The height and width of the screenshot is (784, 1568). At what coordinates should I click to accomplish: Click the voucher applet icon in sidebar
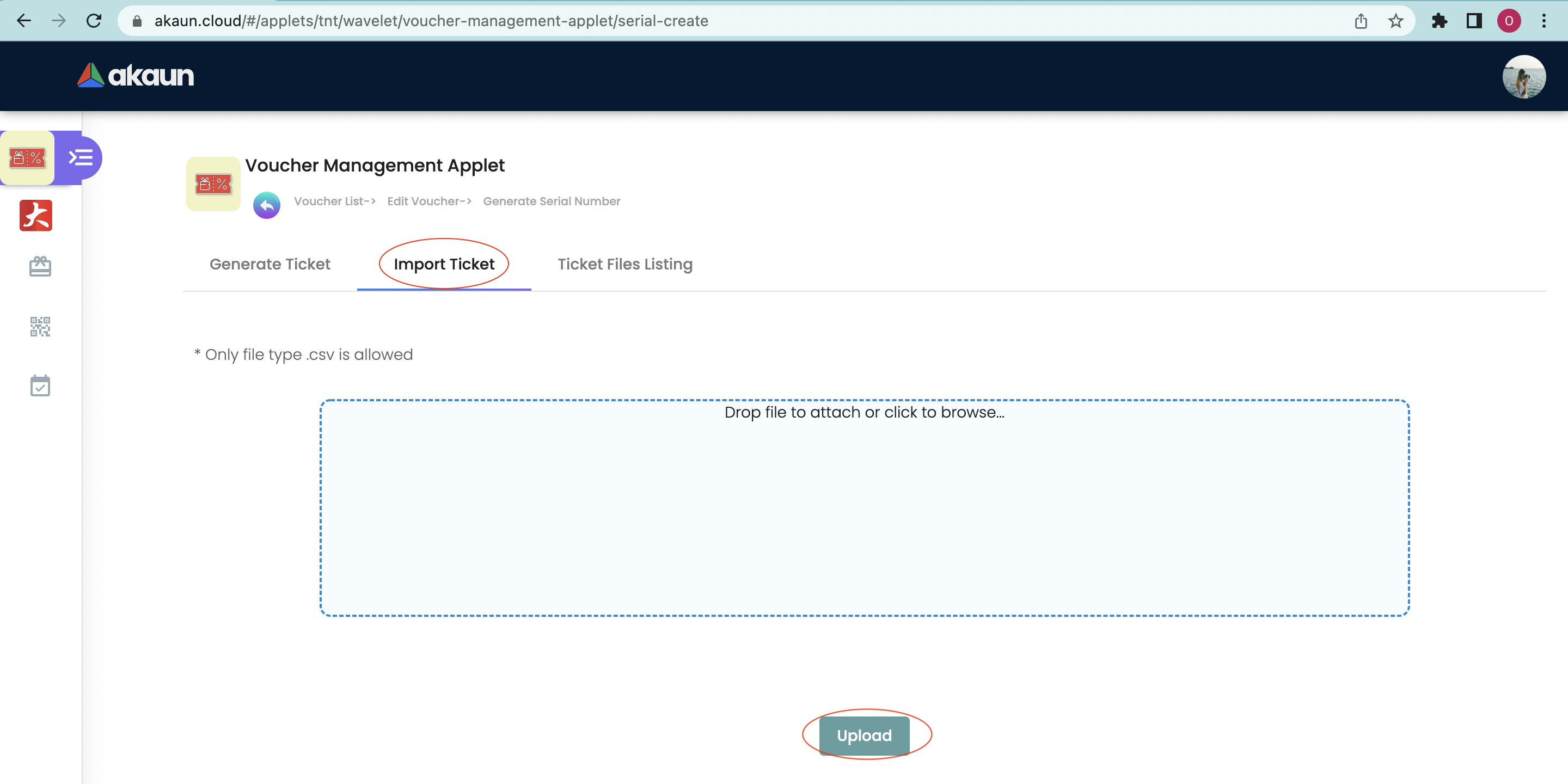(x=27, y=158)
